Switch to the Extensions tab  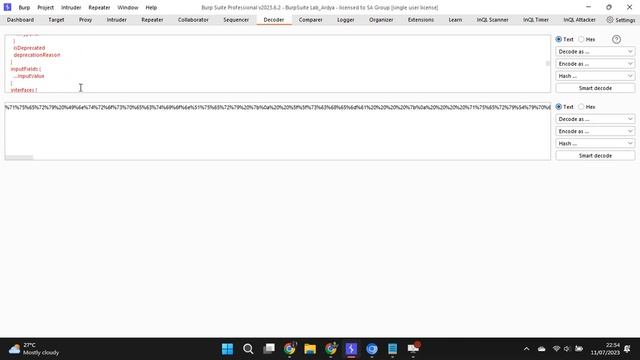pos(421,20)
